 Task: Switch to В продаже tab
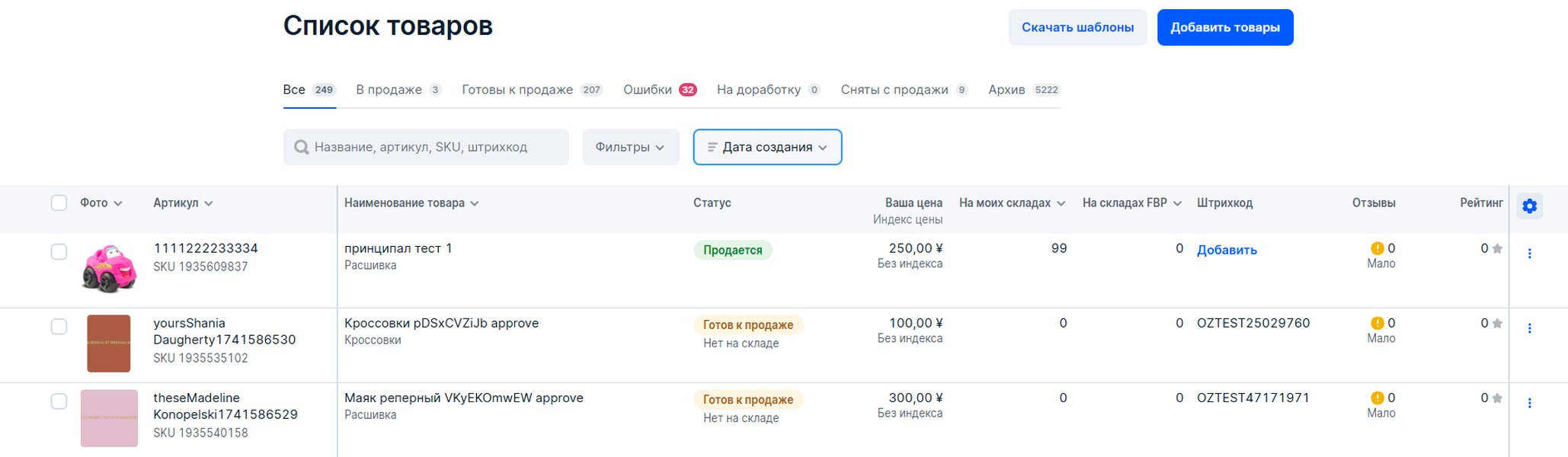(x=398, y=90)
